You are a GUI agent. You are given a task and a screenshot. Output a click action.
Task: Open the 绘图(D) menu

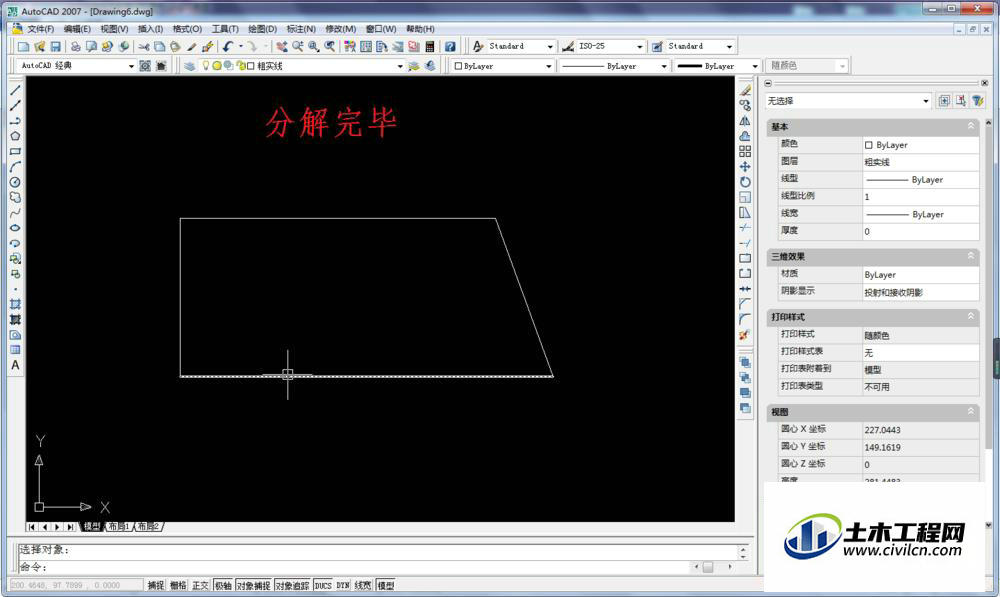point(262,29)
